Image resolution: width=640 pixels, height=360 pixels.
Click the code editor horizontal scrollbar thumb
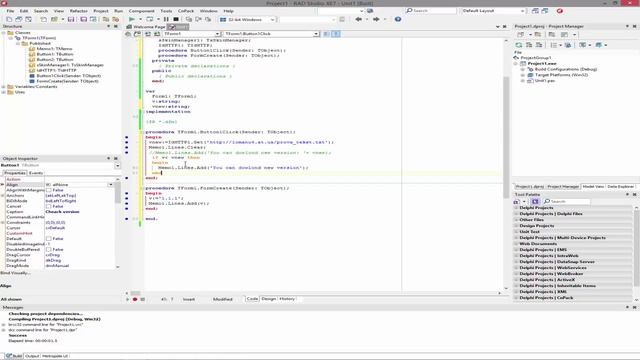point(136,293)
